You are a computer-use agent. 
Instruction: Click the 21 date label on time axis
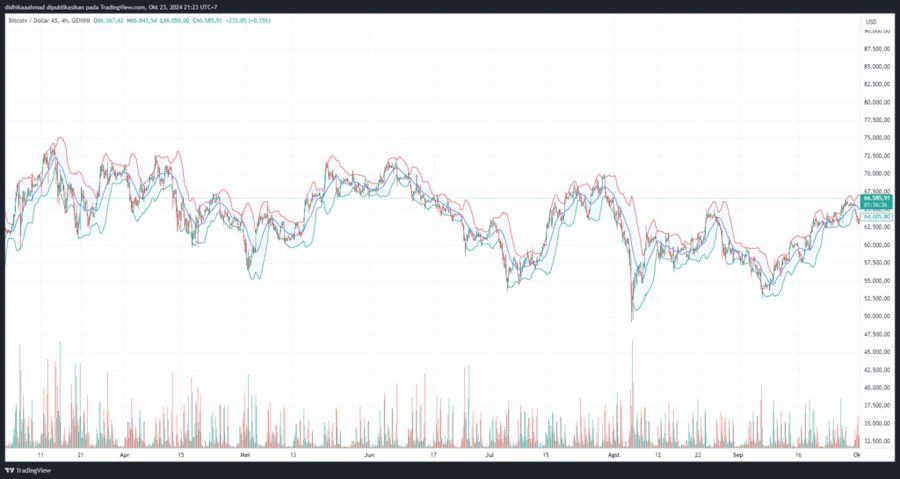coord(81,455)
